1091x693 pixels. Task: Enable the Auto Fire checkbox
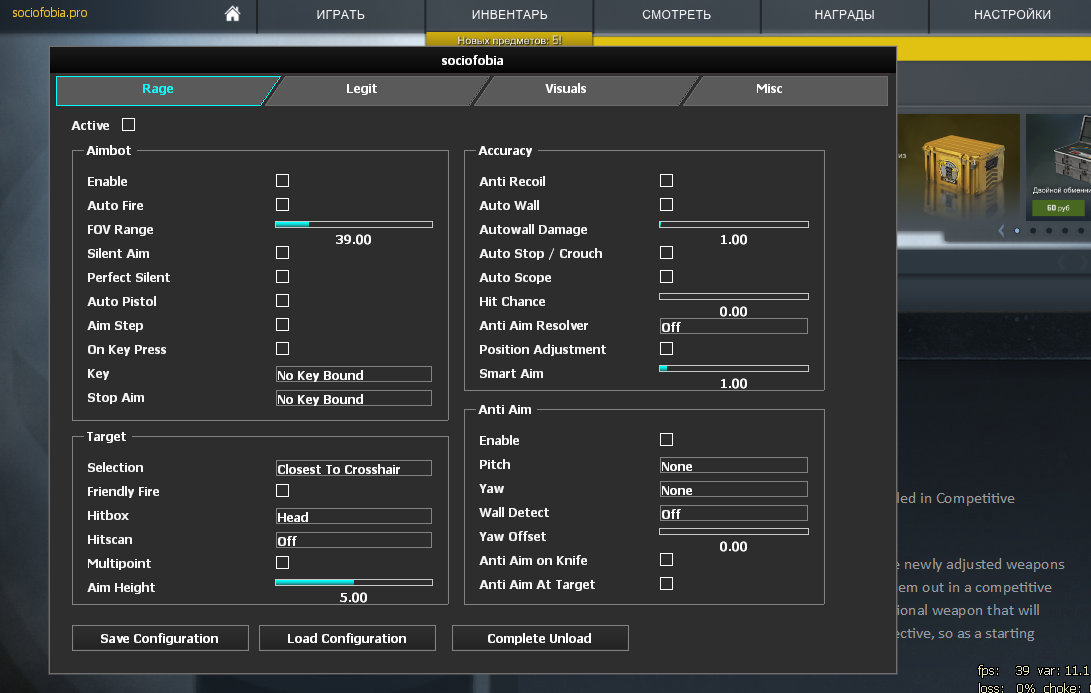(282, 205)
